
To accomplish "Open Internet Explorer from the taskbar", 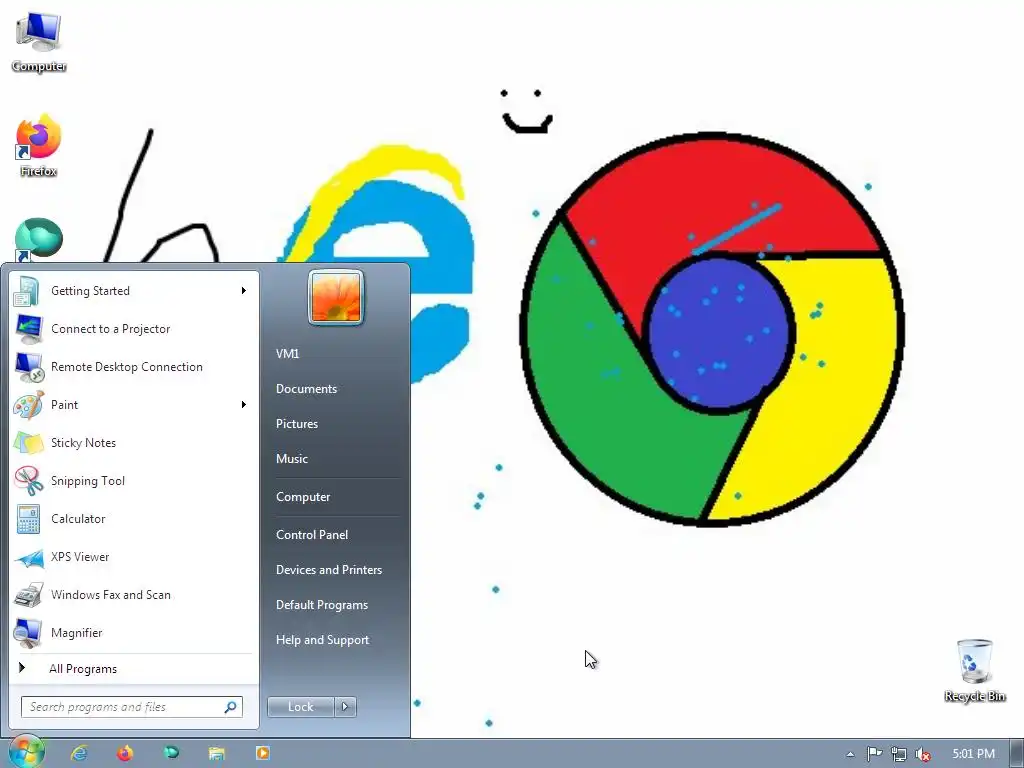I will tap(79, 753).
